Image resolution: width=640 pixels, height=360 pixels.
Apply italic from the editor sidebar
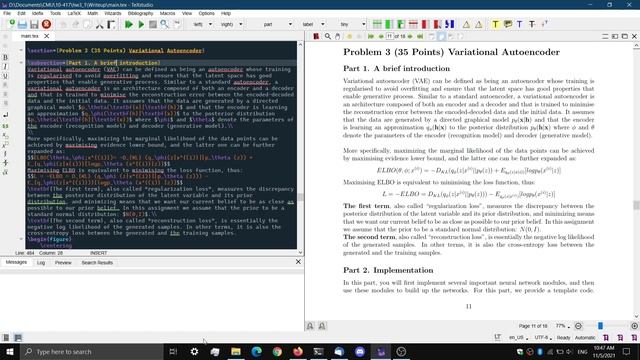pyautogui.click(x=5, y=67)
